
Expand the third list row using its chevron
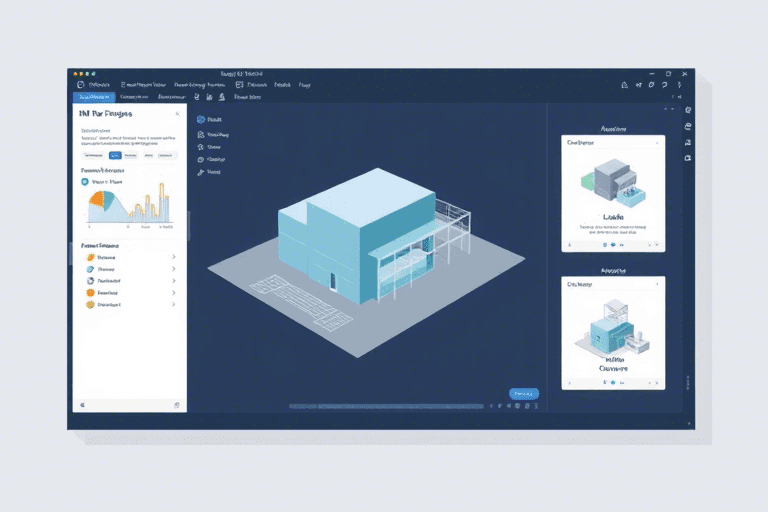pyautogui.click(x=174, y=281)
